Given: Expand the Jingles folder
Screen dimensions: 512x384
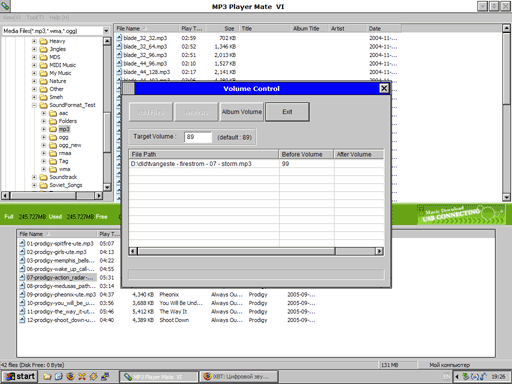Looking at the screenshot, I should click(34, 49).
